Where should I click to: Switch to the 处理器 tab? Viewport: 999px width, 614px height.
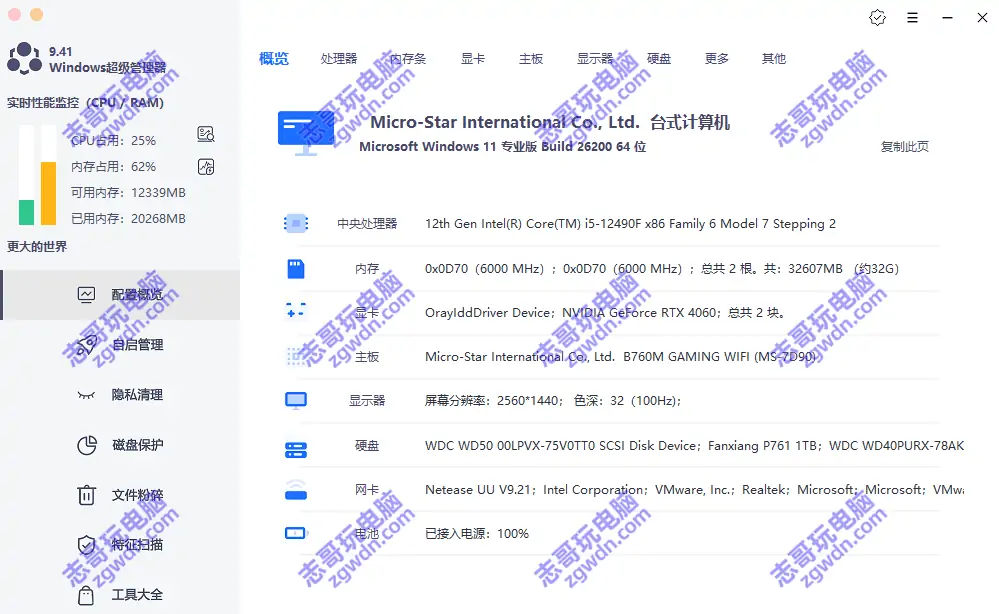[x=339, y=59]
